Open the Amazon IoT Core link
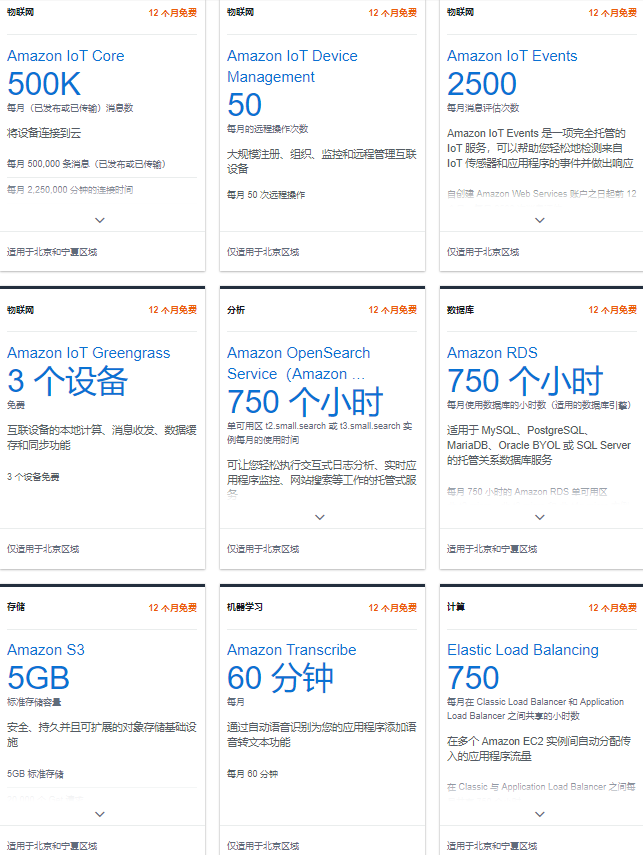 65,56
